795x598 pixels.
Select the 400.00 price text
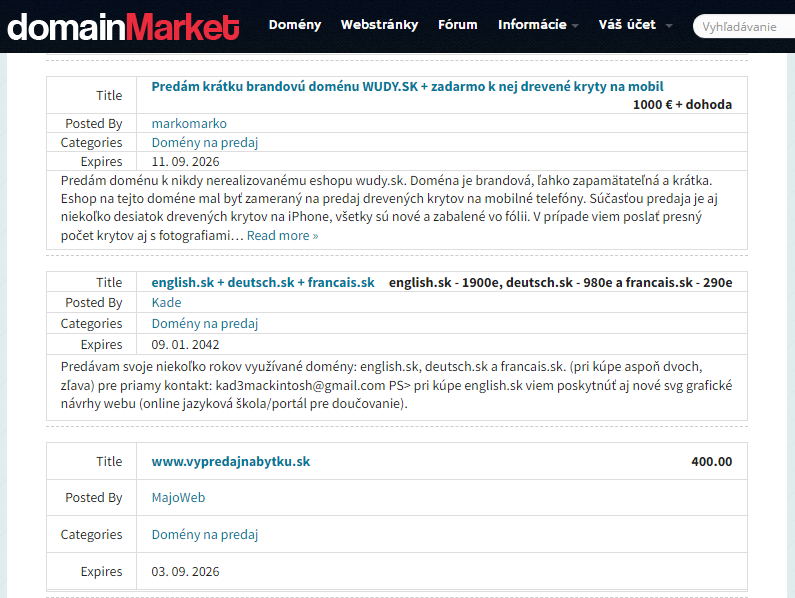point(712,462)
